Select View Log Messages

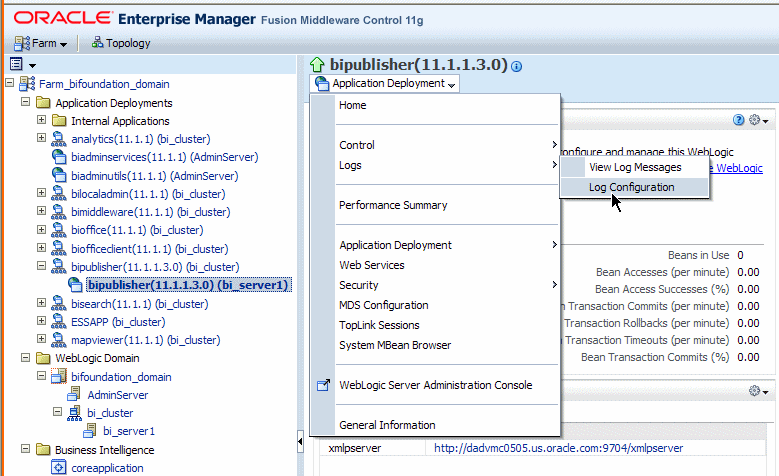pyautogui.click(x=634, y=167)
